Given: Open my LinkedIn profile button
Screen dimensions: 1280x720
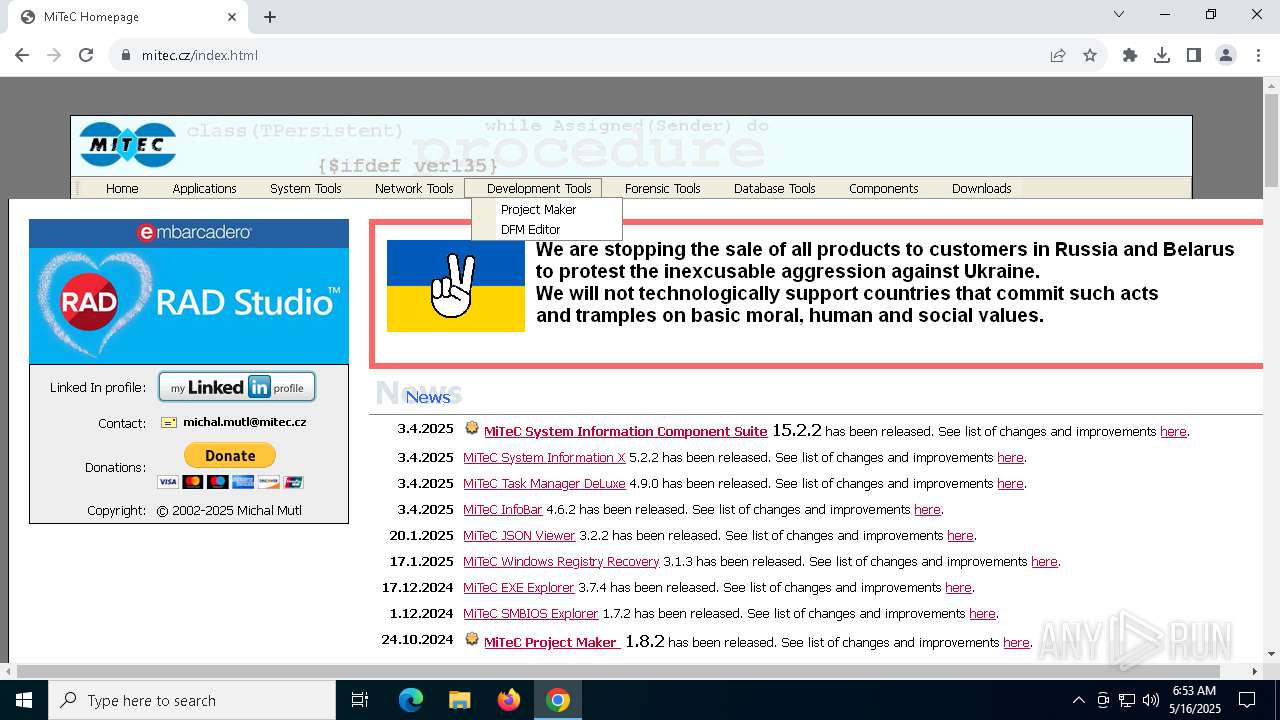Looking at the screenshot, I should pyautogui.click(x=237, y=387).
